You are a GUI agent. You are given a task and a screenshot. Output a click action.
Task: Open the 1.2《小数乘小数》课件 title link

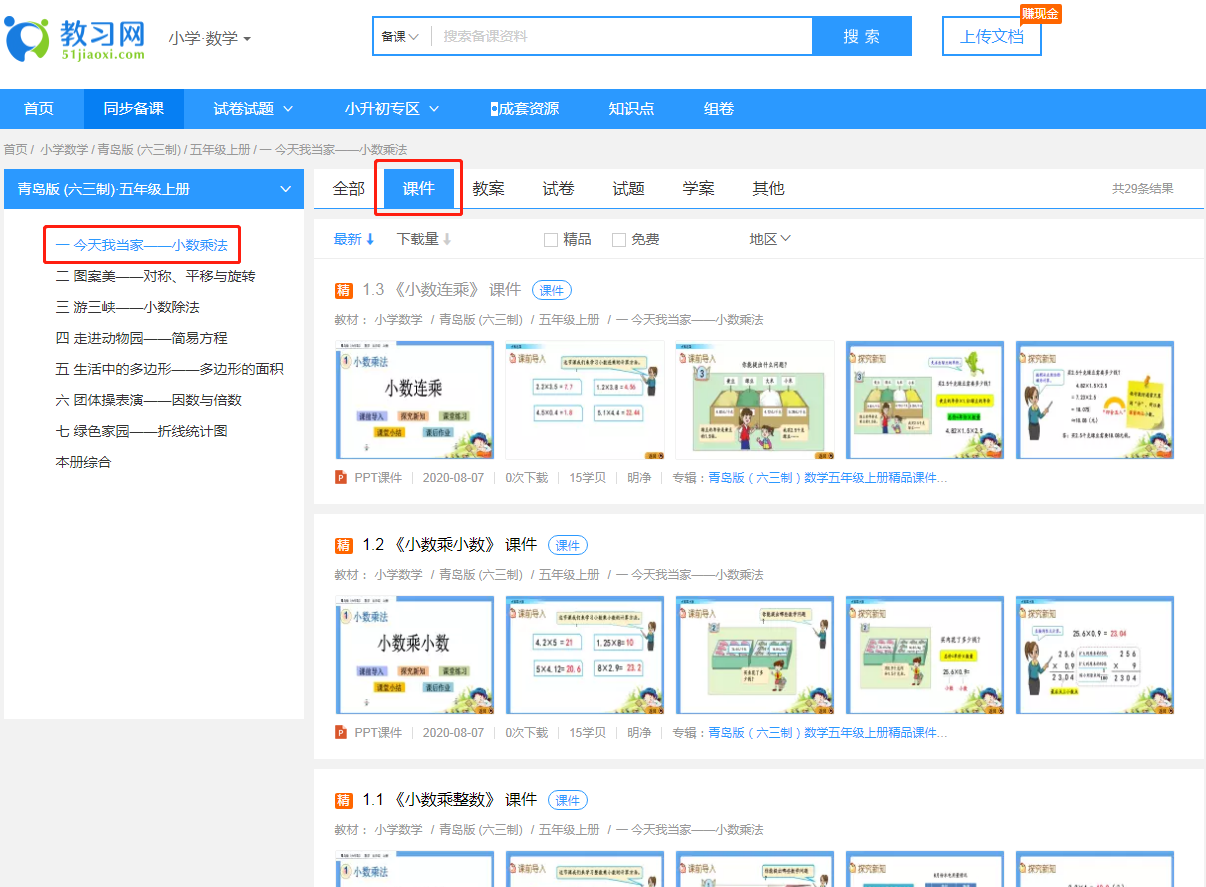[x=450, y=545]
